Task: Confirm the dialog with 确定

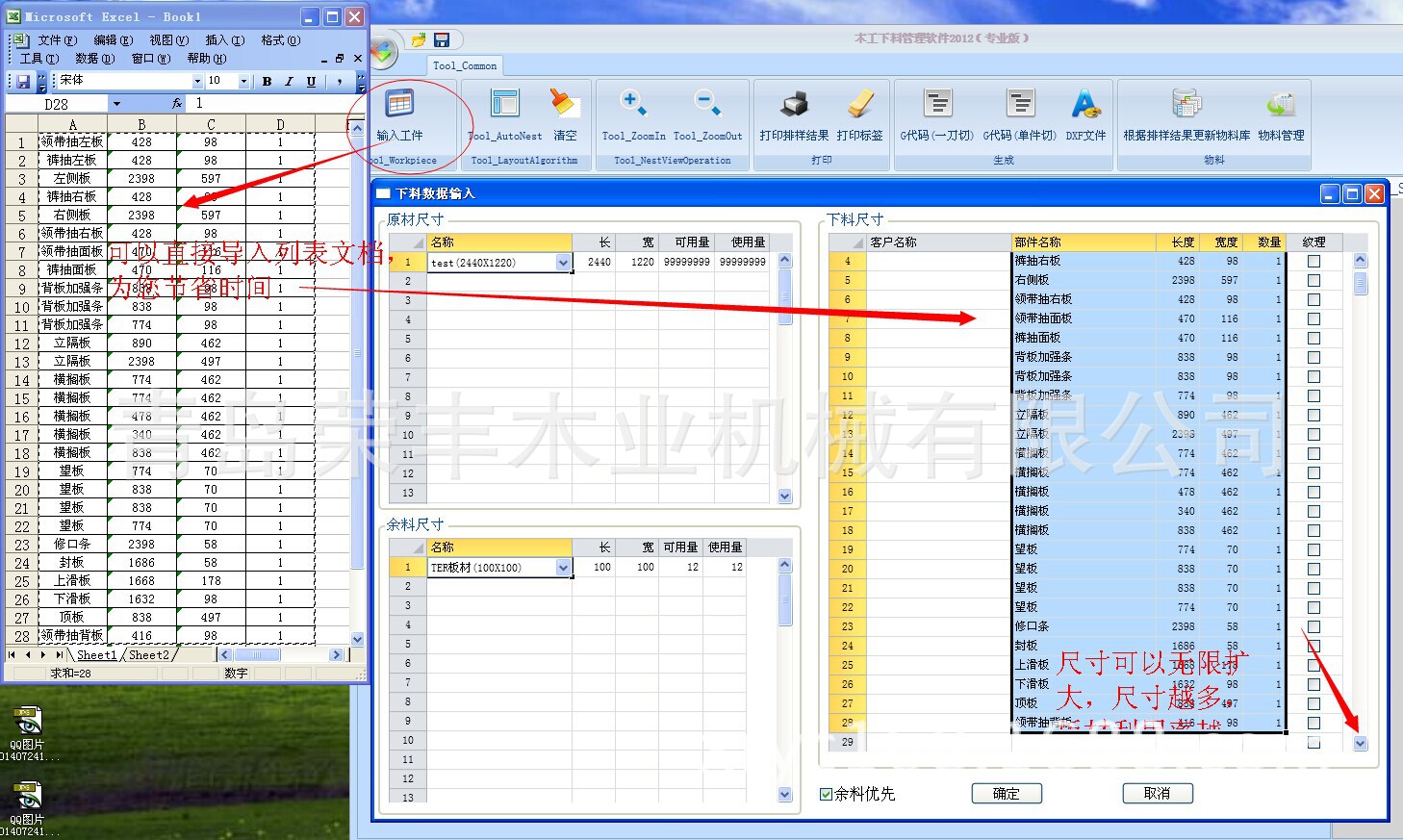Action: coord(1007,794)
